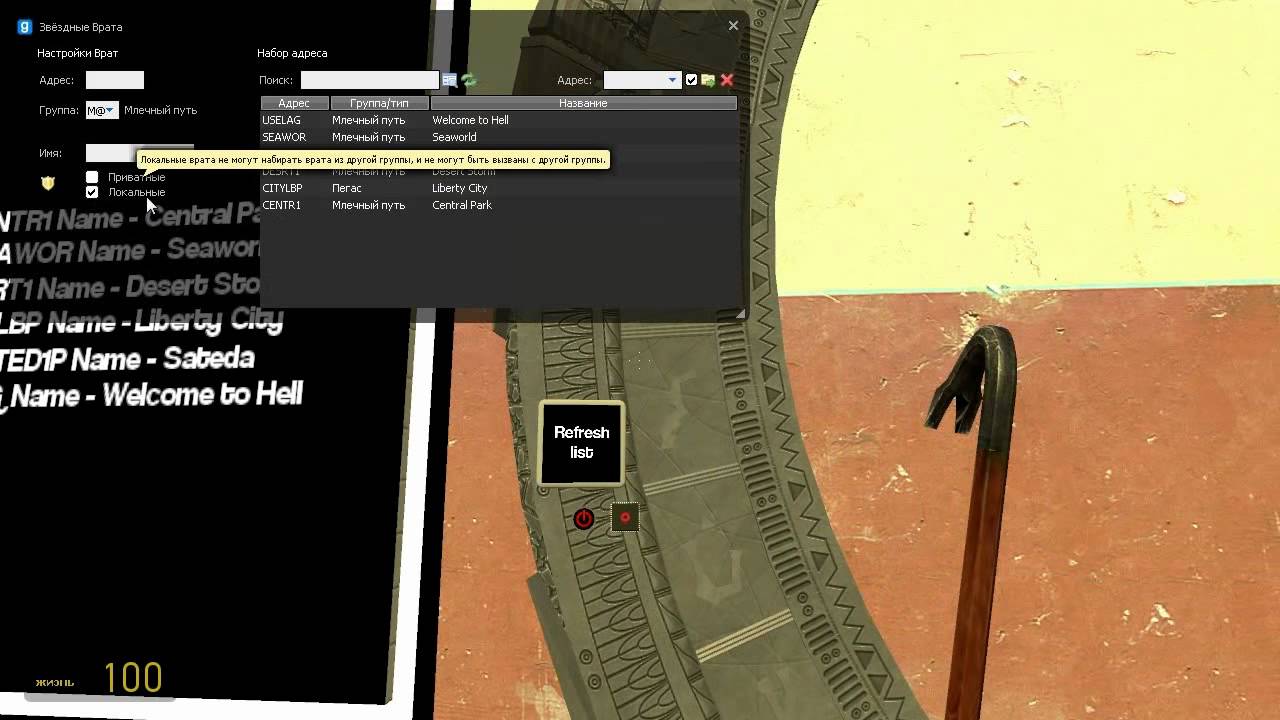Click the red X abort icon
Screen dimensions: 1280x720
727,80
